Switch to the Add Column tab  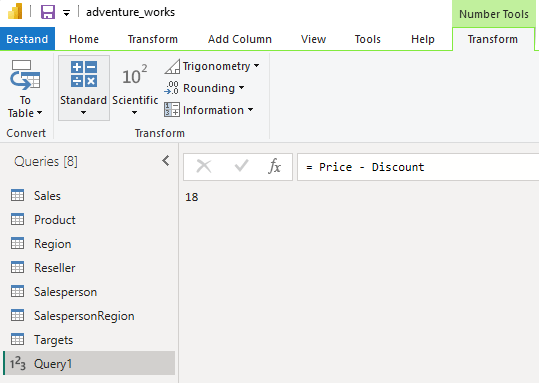(x=240, y=39)
